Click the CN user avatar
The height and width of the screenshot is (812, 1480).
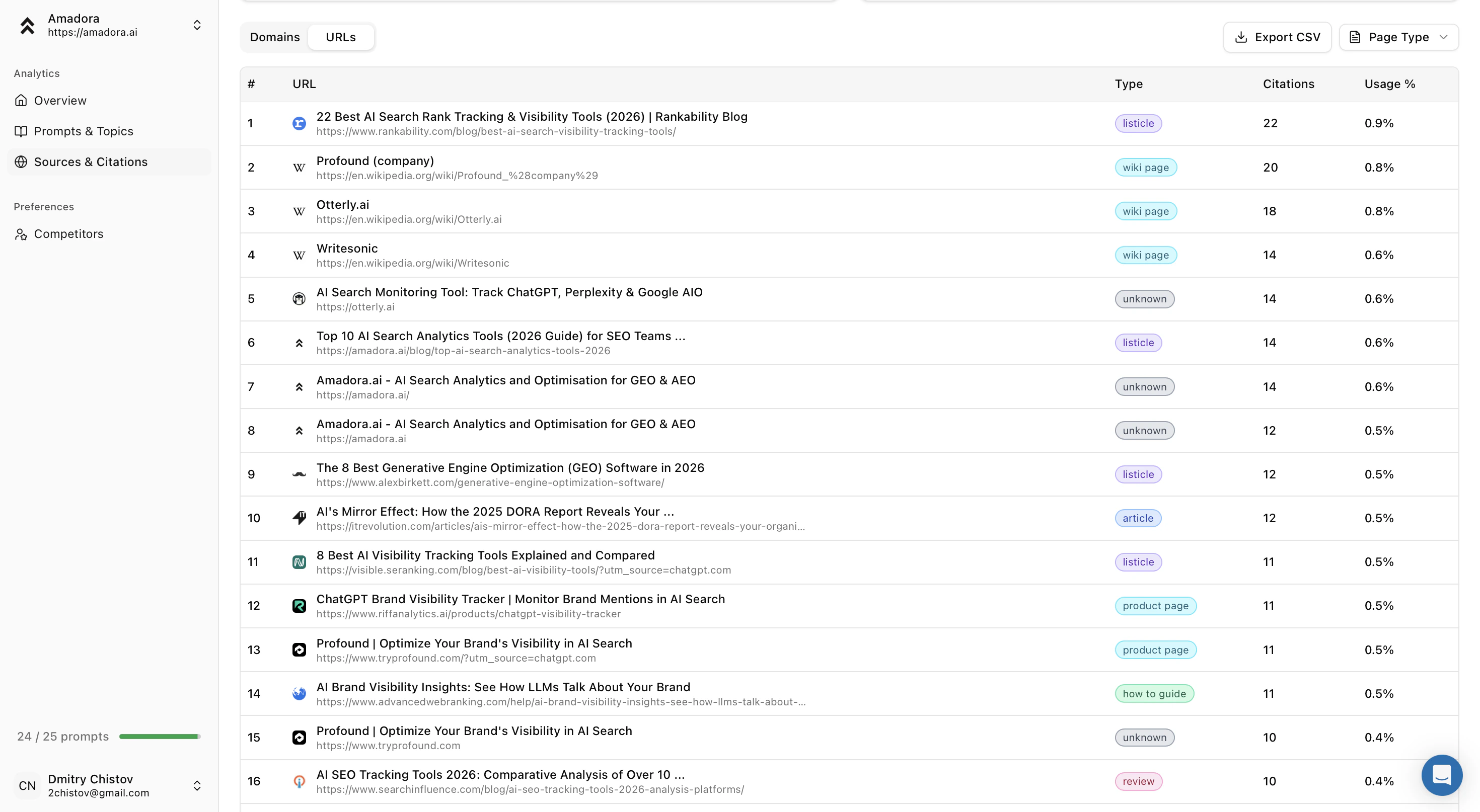coord(27,785)
